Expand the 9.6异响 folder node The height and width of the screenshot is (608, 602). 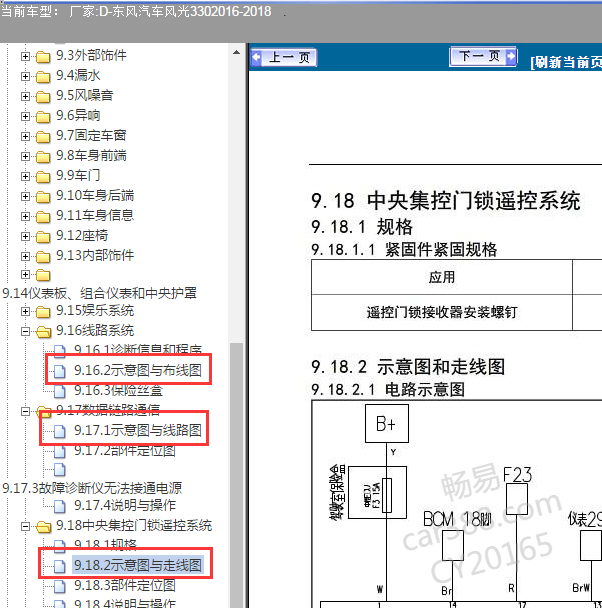[25, 117]
